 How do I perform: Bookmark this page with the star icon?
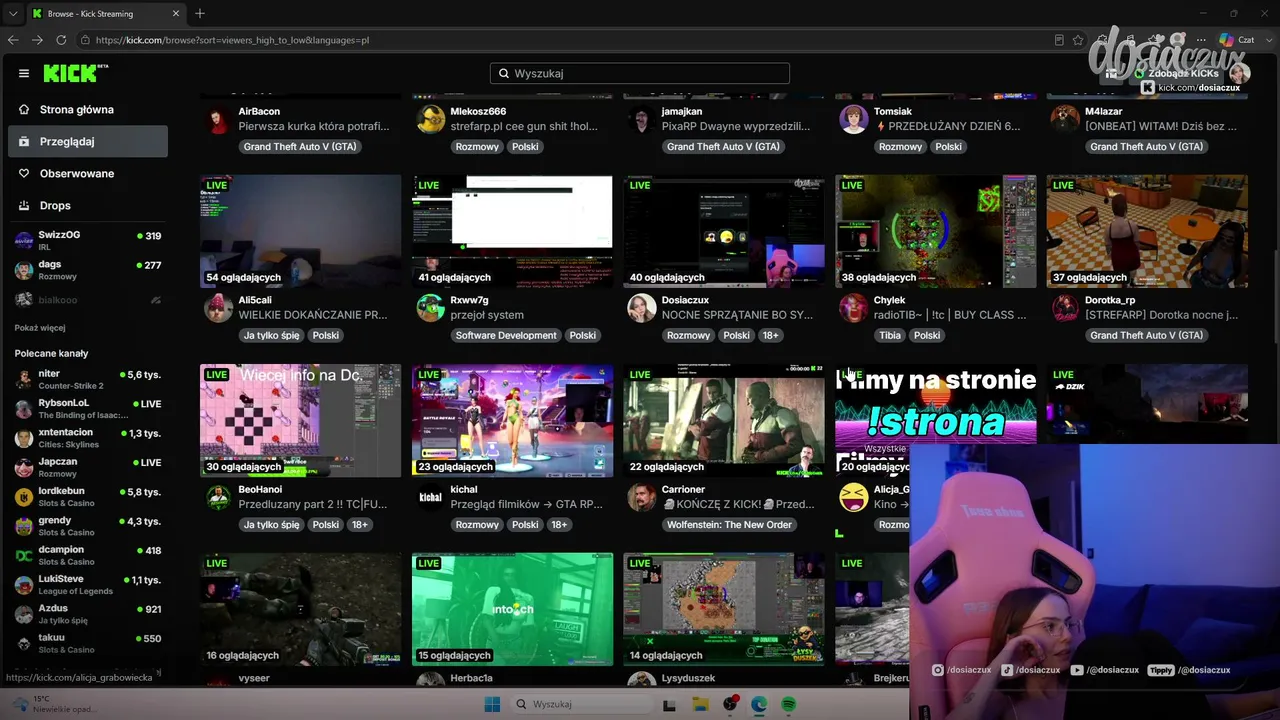click(1078, 40)
